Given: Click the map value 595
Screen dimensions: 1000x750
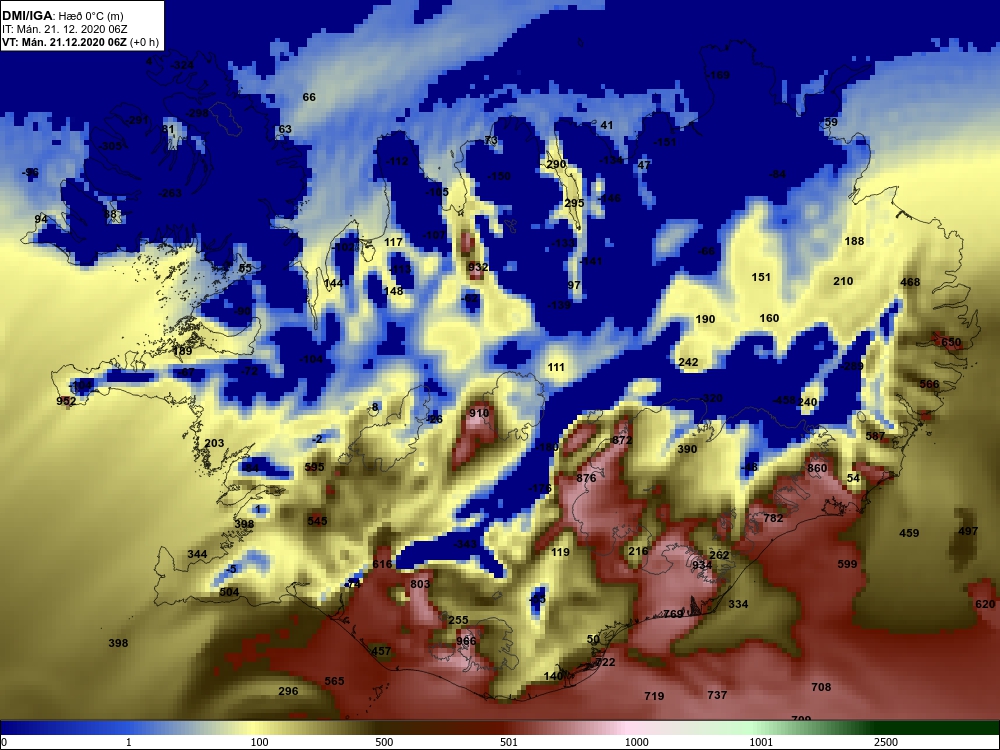Looking at the screenshot, I should [314, 467].
